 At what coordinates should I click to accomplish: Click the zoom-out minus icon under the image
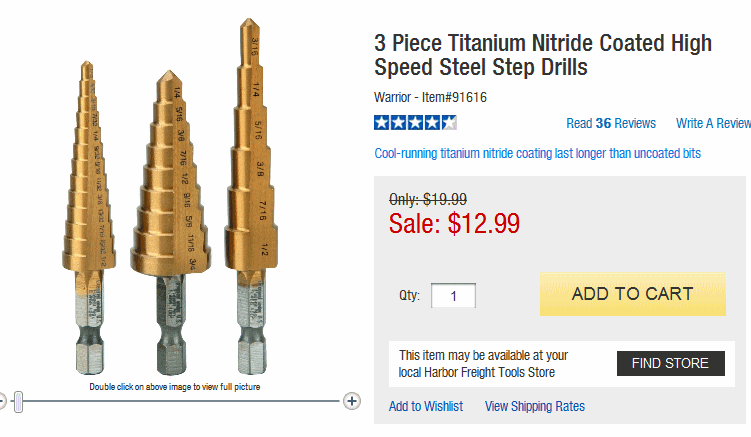[x=1, y=401]
